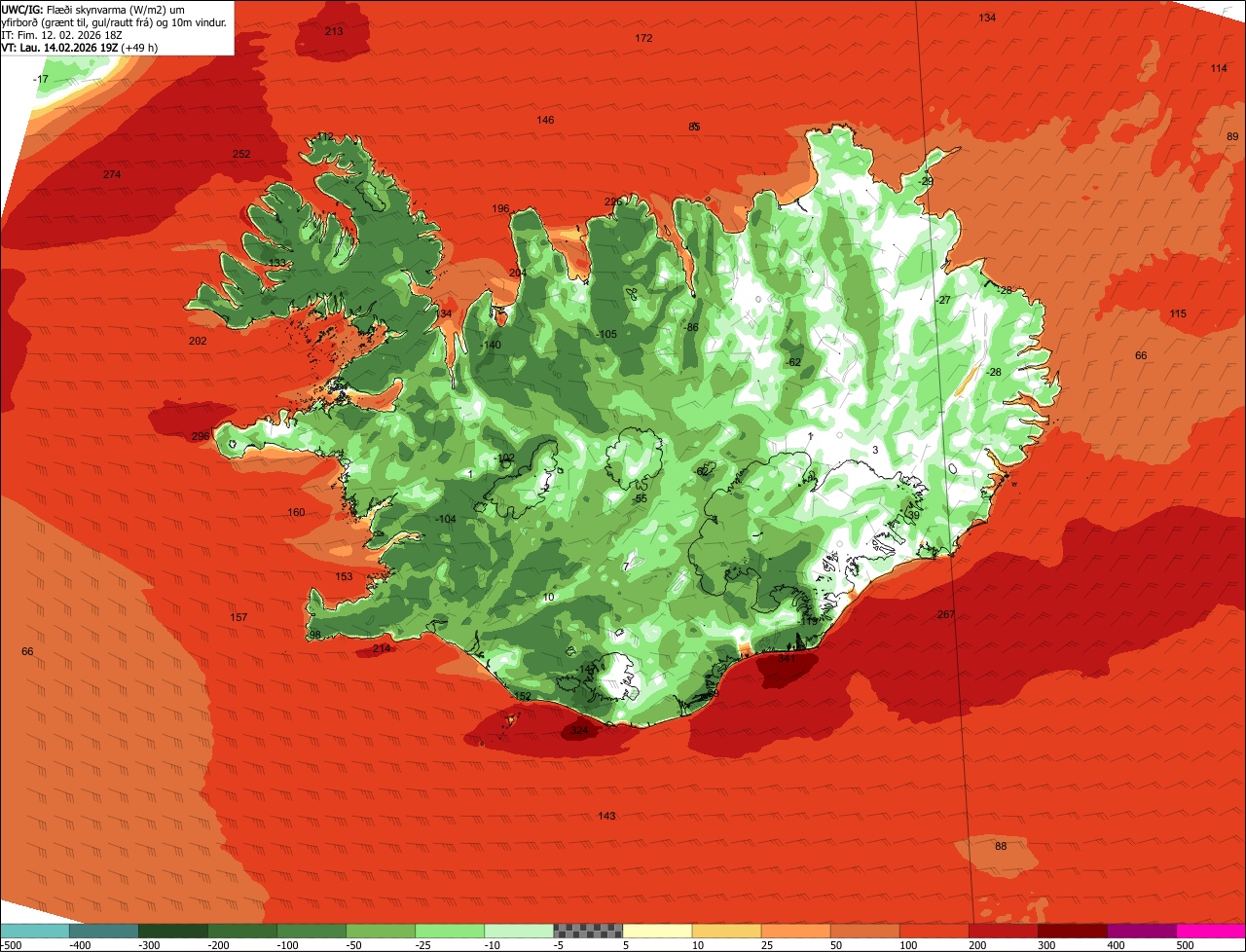Select the map value 172
The height and width of the screenshot is (952, 1246).
pyautogui.click(x=643, y=38)
